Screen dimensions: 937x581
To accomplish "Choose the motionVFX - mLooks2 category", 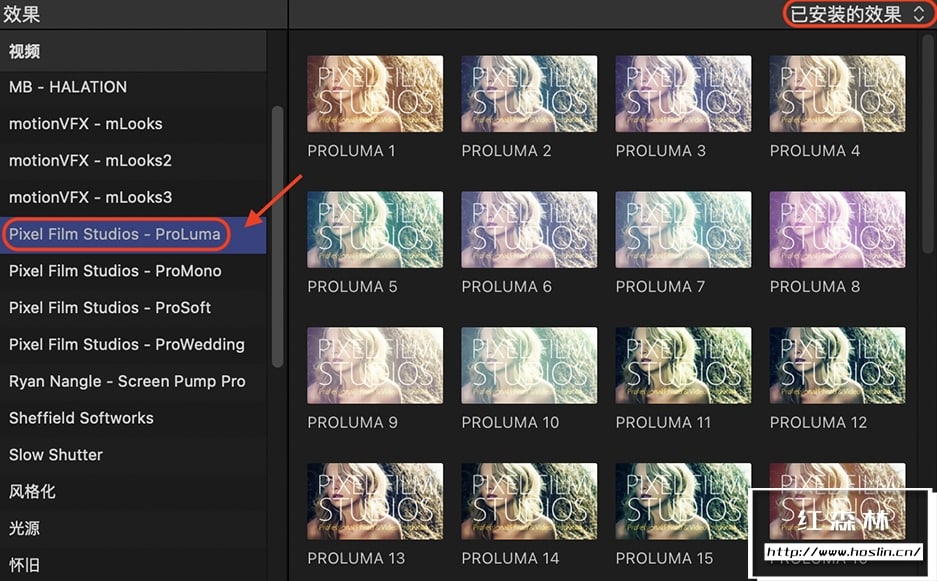I will pyautogui.click(x=133, y=161).
